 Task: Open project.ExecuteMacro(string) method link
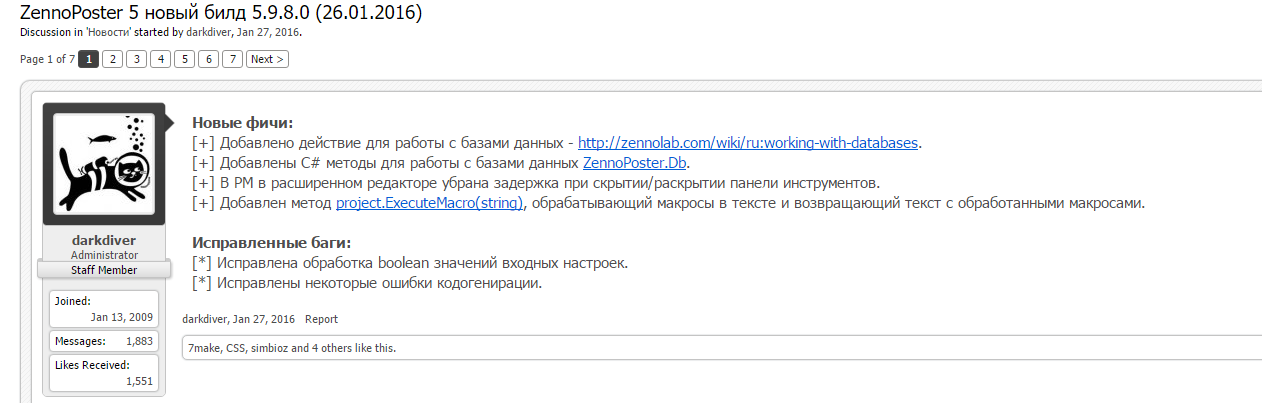coord(427,202)
